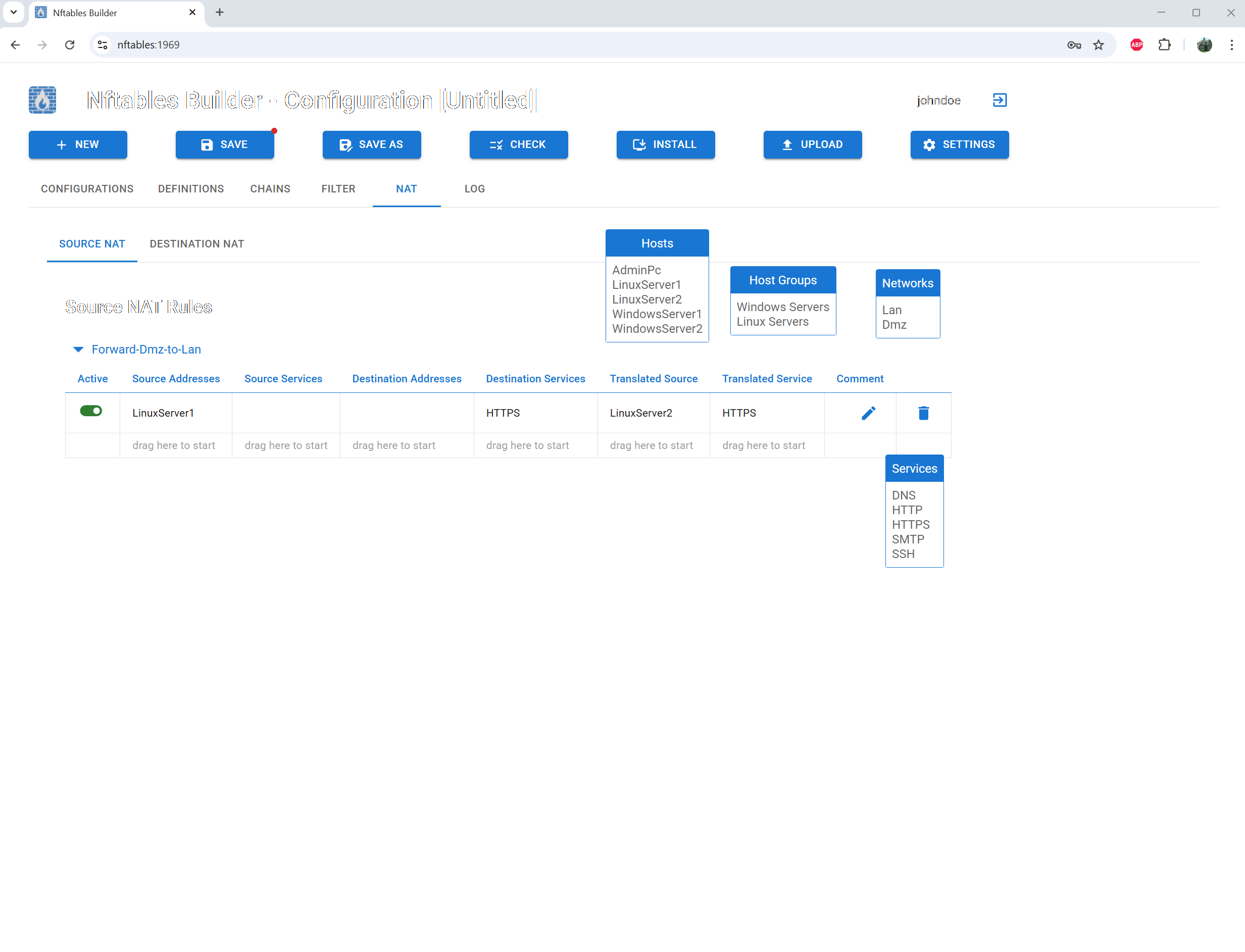Collapse the Forward-Dmz-to-Lan rule group

pos(78,349)
